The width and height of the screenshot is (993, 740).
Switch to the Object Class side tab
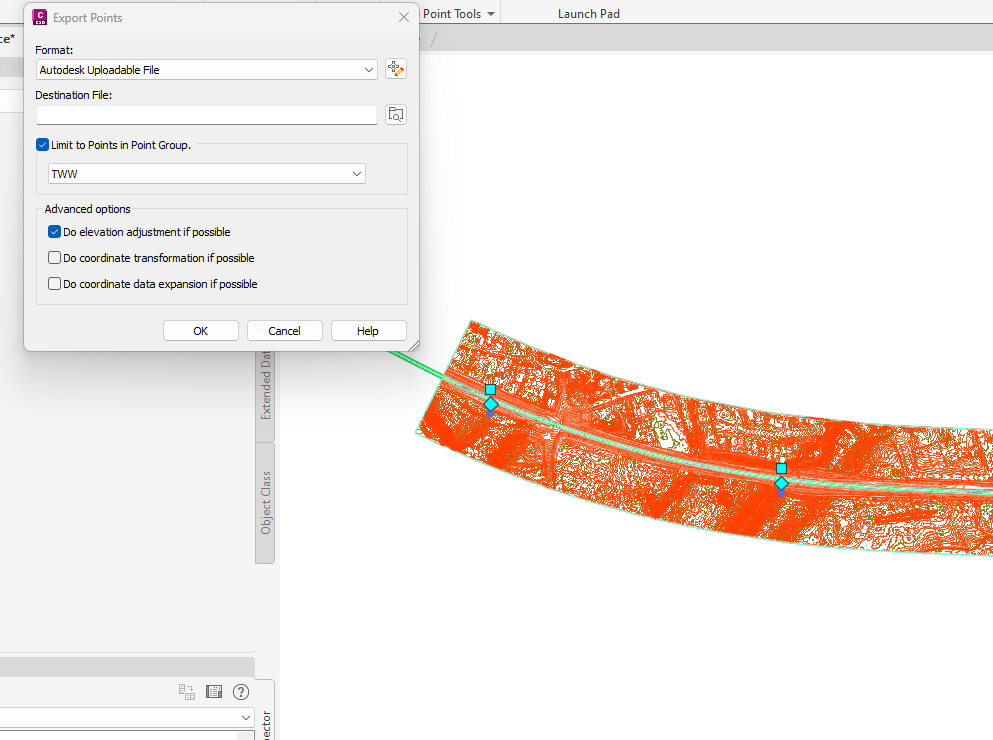tap(264, 503)
